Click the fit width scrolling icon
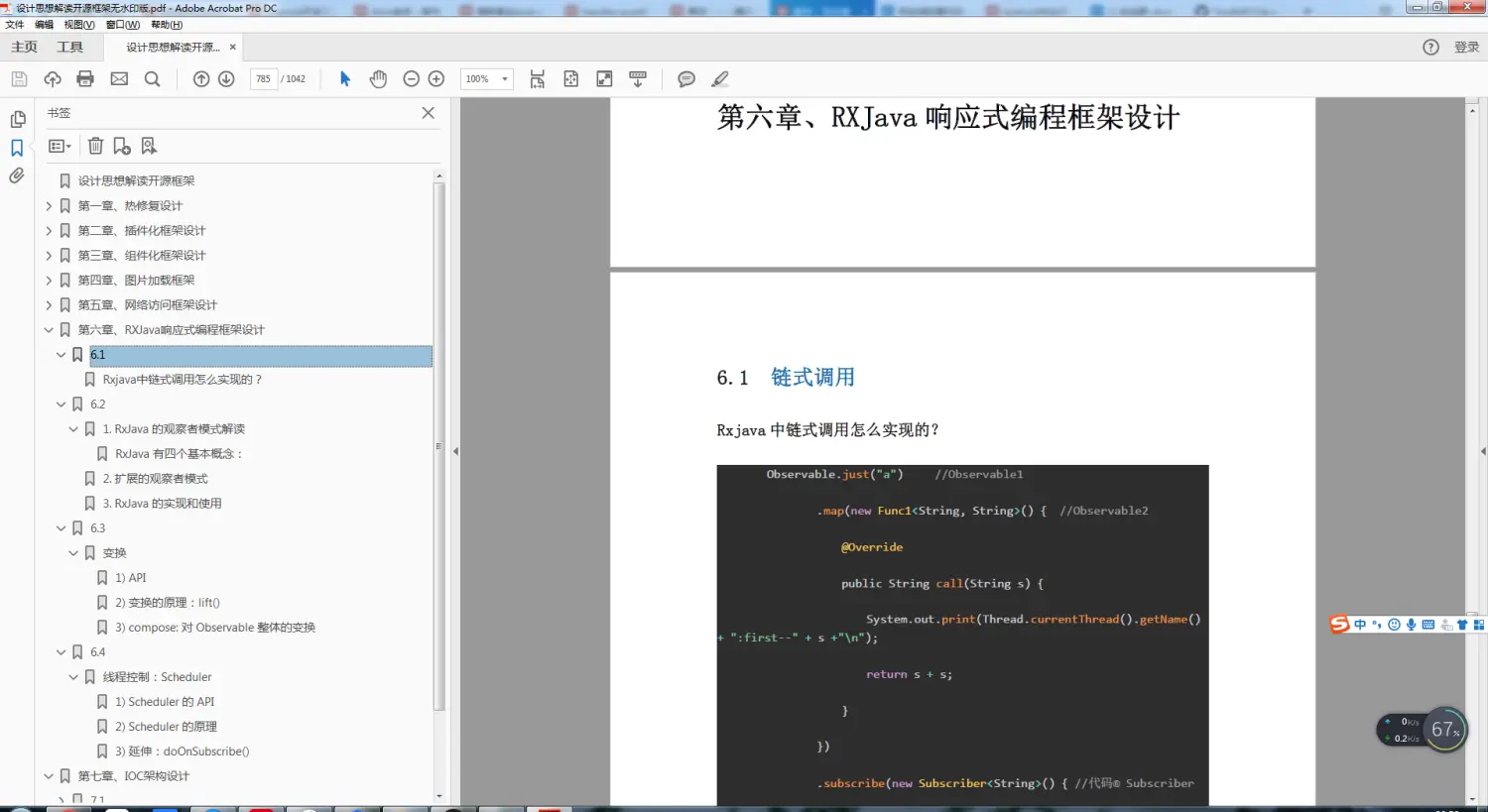 pyautogui.click(x=538, y=79)
